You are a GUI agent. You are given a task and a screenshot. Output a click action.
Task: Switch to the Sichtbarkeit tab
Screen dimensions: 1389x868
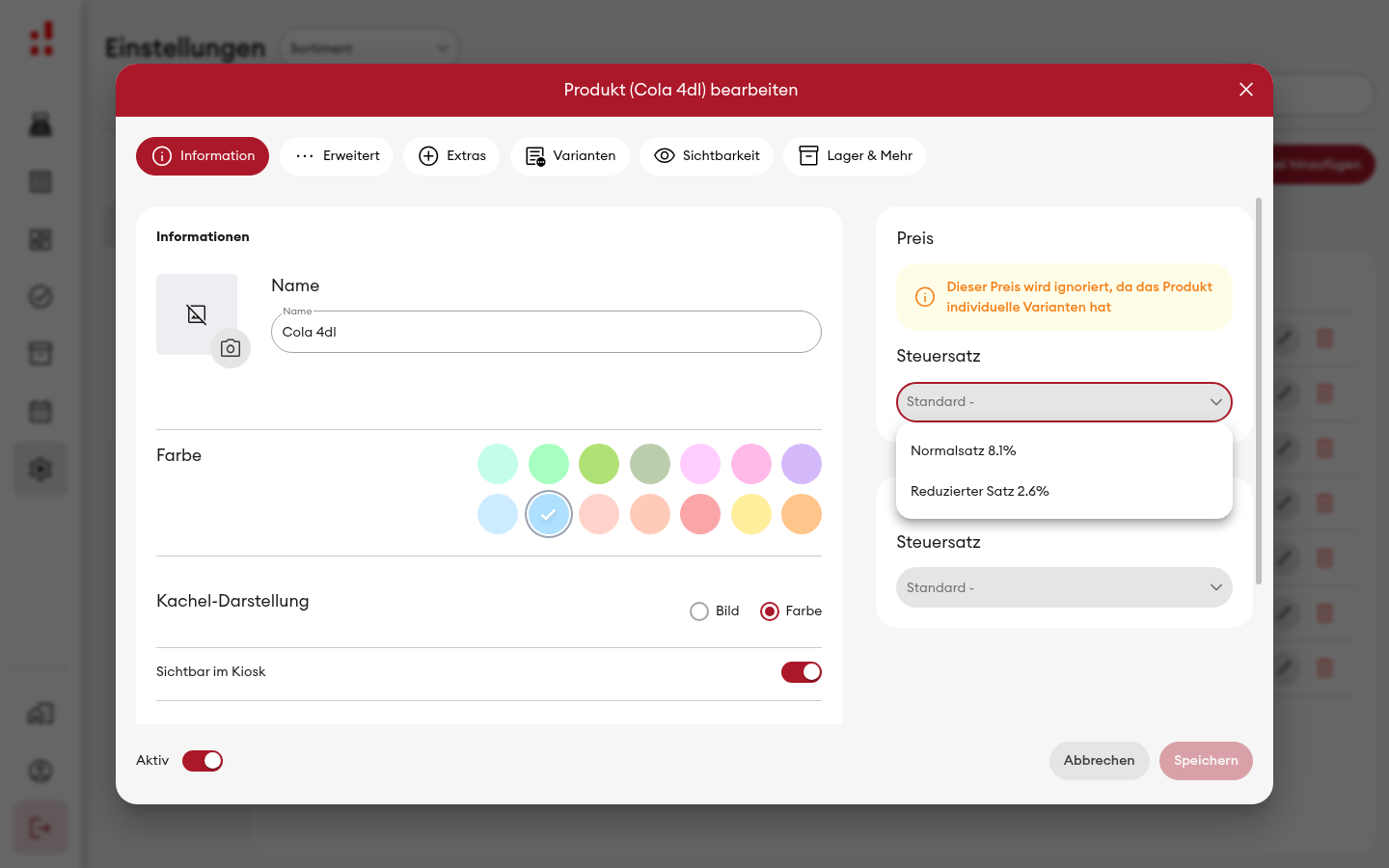706,156
